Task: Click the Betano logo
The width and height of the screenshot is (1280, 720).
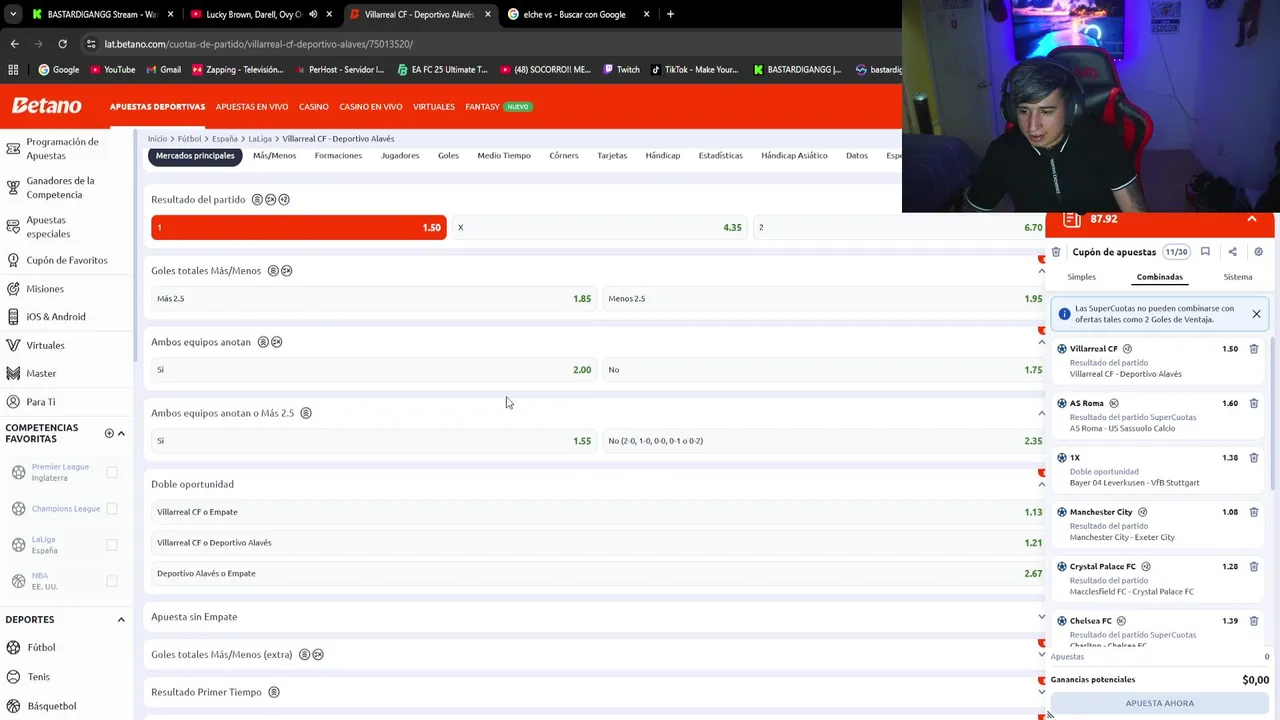Action: [46, 106]
